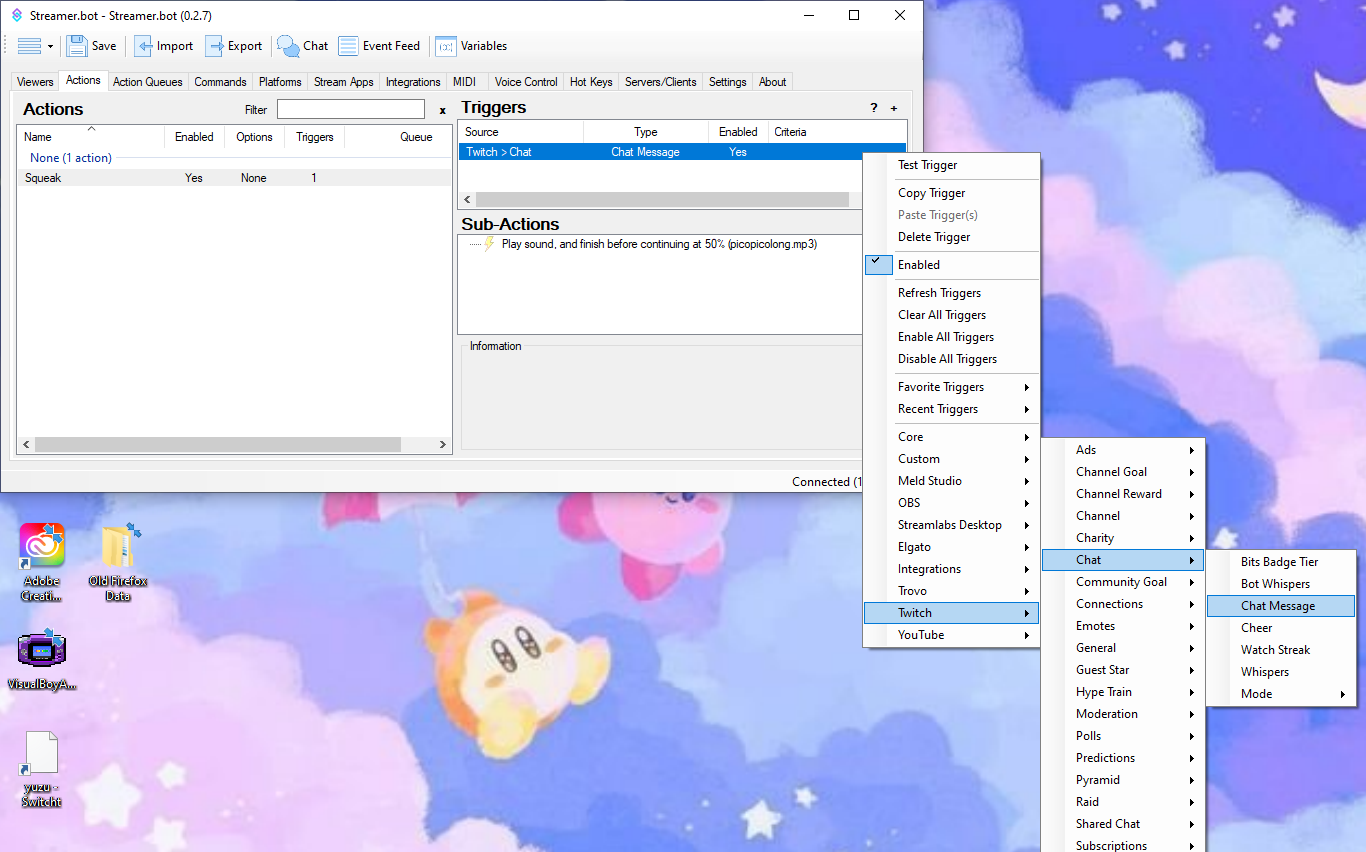The image size is (1366, 852).
Task: Open the main hamburger menu icon
Action: [x=29, y=46]
